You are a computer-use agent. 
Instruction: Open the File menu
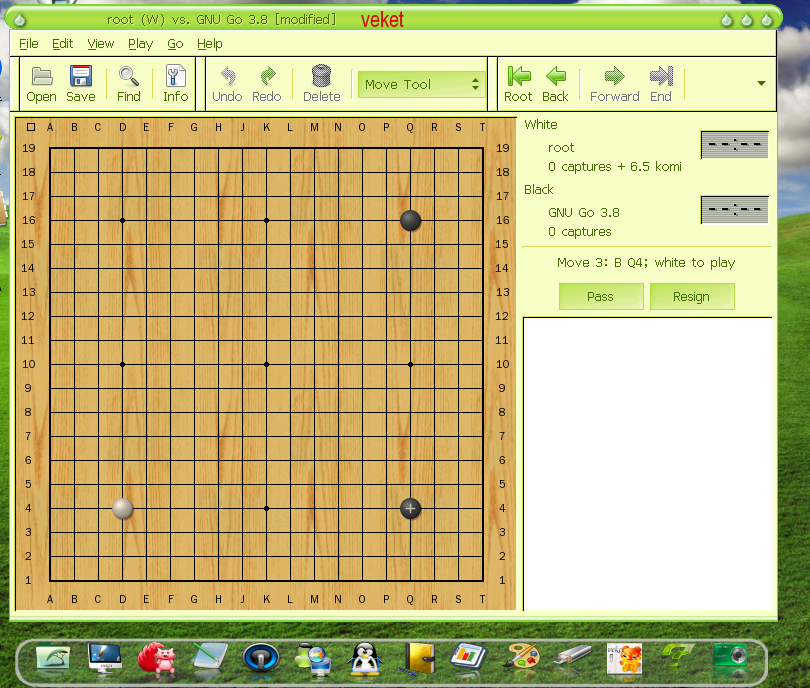click(x=28, y=44)
